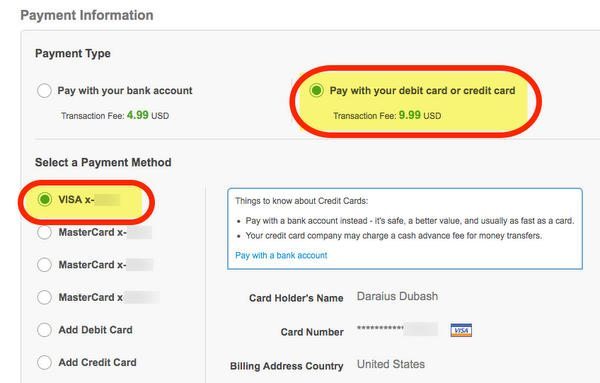Click the Things to know about Credit Cards title
This screenshot has width=600, height=383.
coord(302,201)
